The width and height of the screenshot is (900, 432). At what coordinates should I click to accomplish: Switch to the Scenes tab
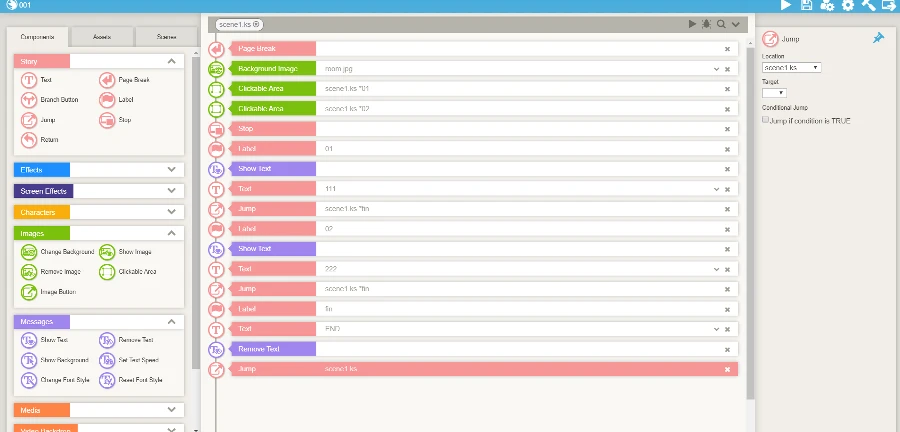(x=166, y=36)
